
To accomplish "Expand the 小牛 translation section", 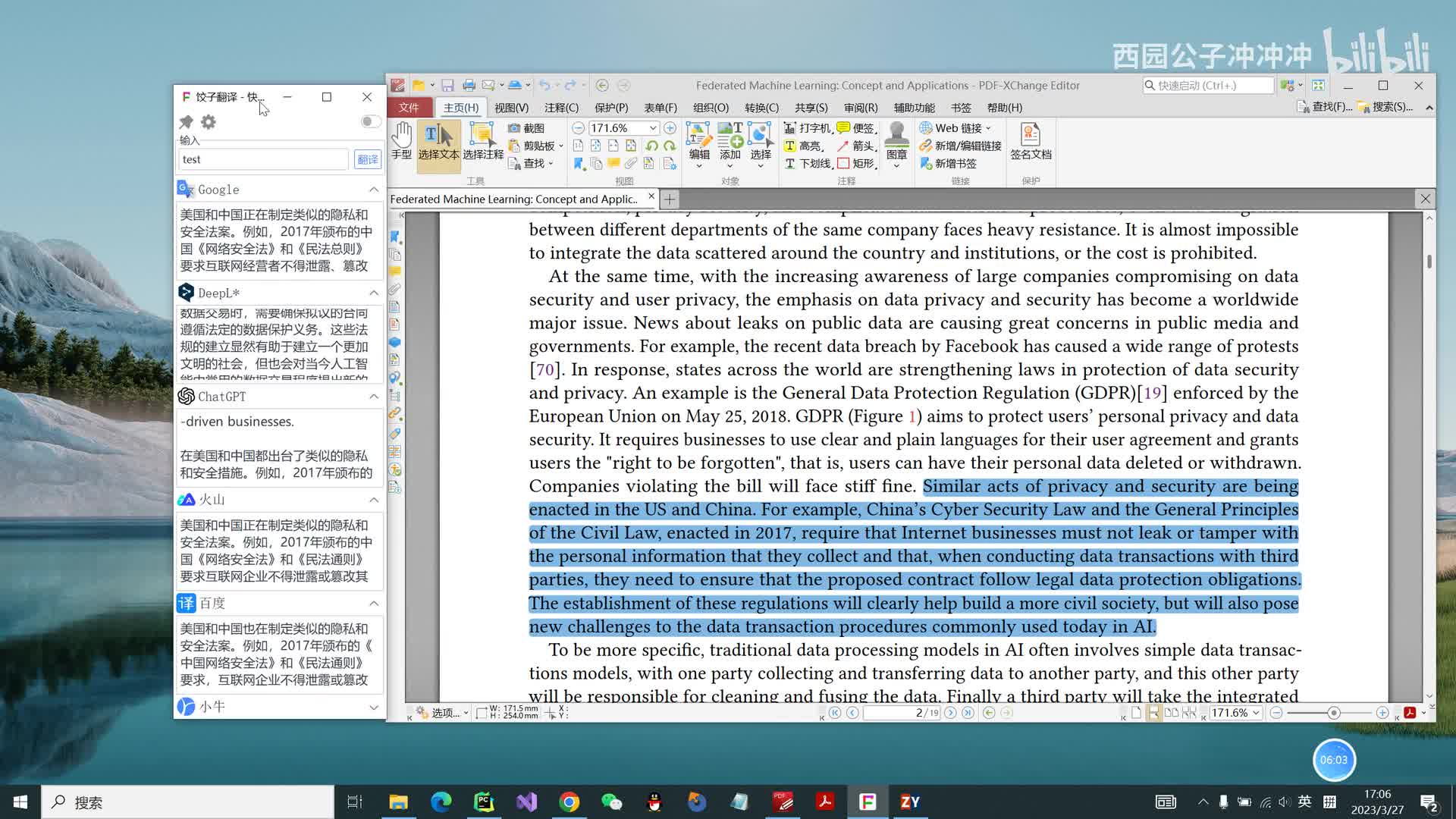I will 374,707.
